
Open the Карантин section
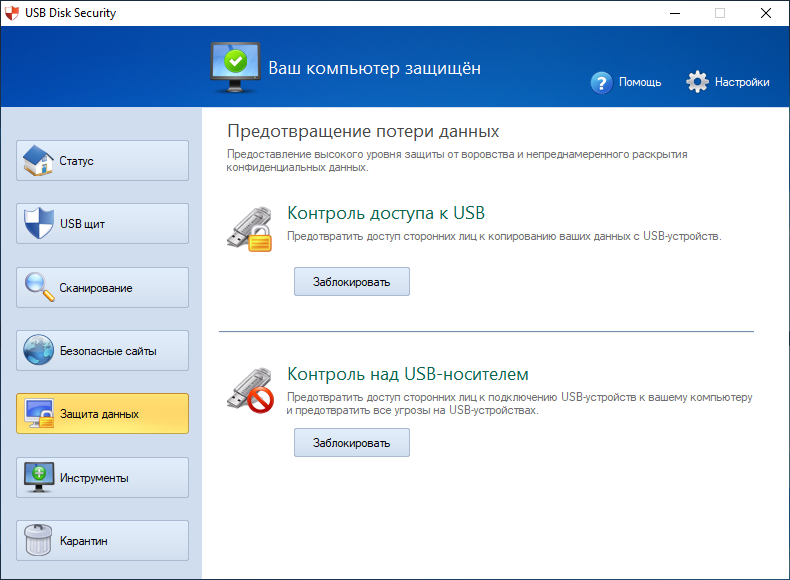102,541
